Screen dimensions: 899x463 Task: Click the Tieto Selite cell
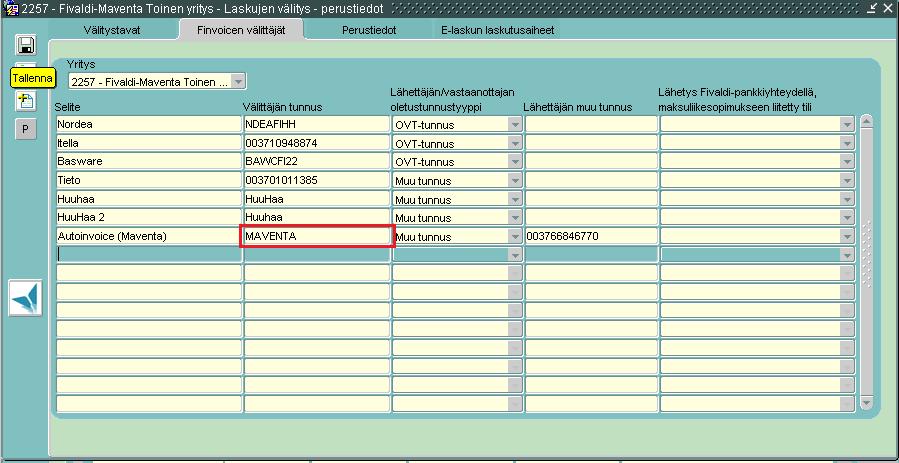tap(149, 181)
